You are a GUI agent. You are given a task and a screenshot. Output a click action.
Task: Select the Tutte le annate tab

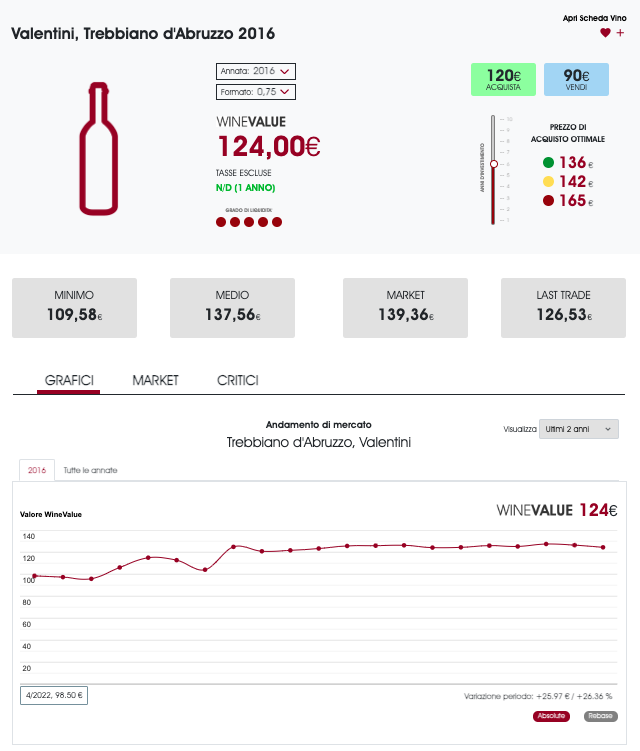click(x=90, y=470)
